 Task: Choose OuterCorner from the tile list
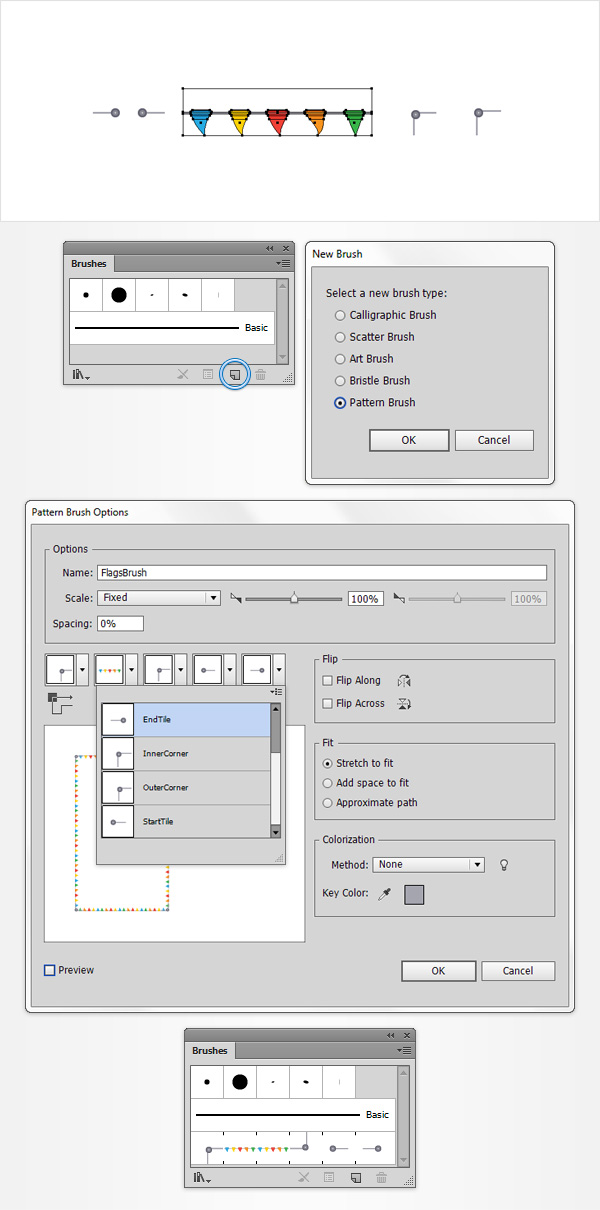[x=186, y=787]
